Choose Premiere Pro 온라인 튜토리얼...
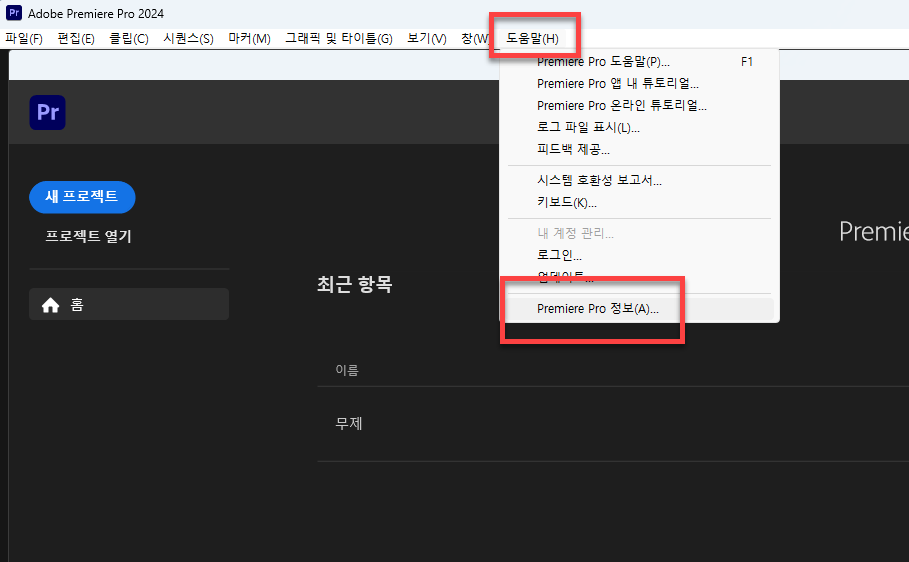 tap(639, 106)
